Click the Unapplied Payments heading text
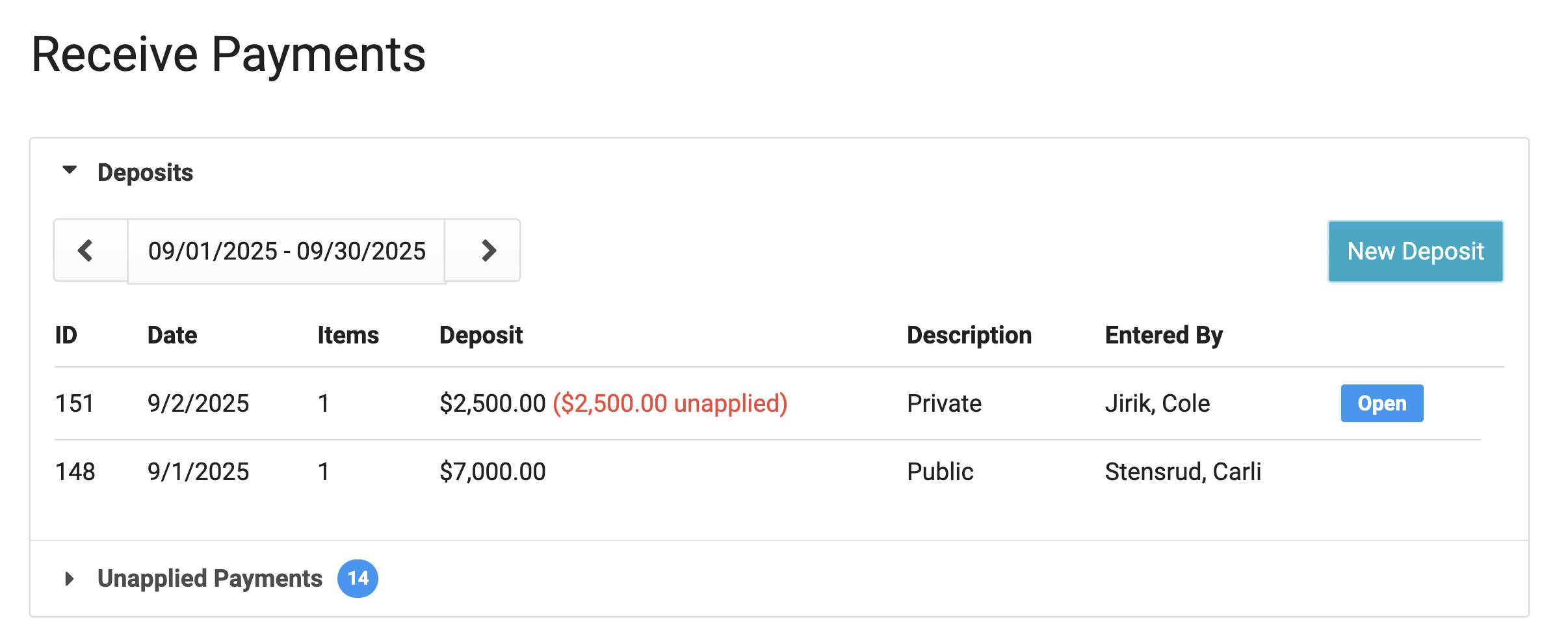This screenshot has height=644, width=1568. pyautogui.click(x=209, y=578)
